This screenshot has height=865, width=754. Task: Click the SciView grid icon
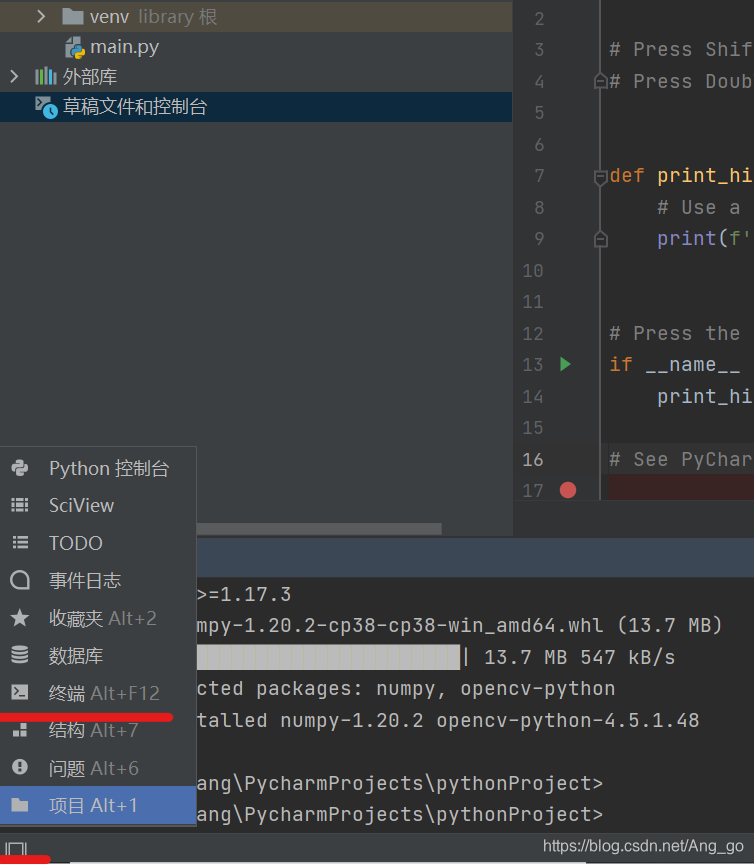[x=20, y=505]
